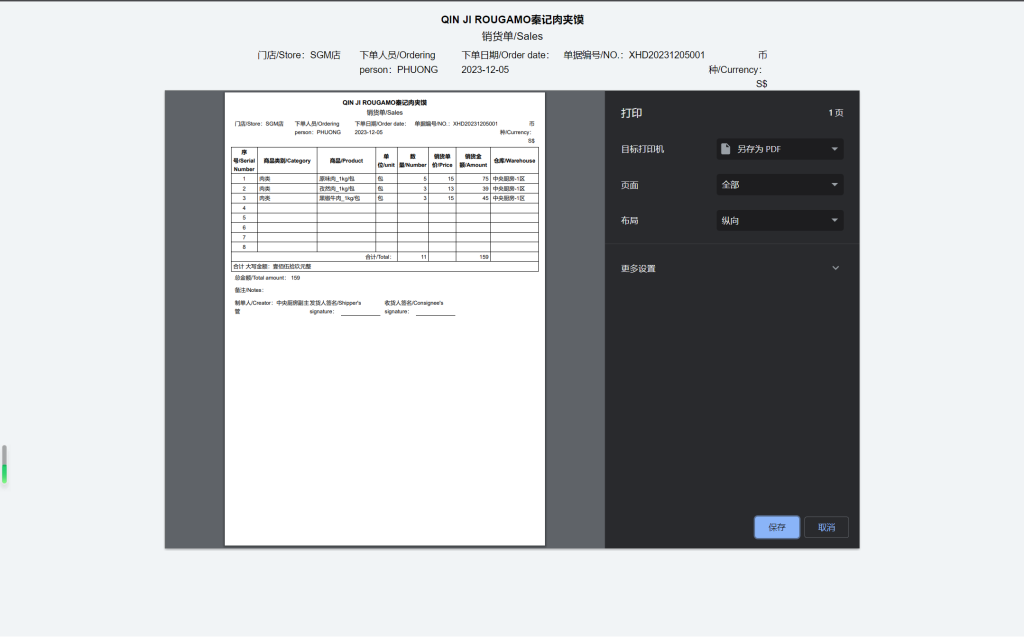This screenshot has height=637, width=1024.
Task: Click the 打印 dialog heading
Action: pos(631,113)
